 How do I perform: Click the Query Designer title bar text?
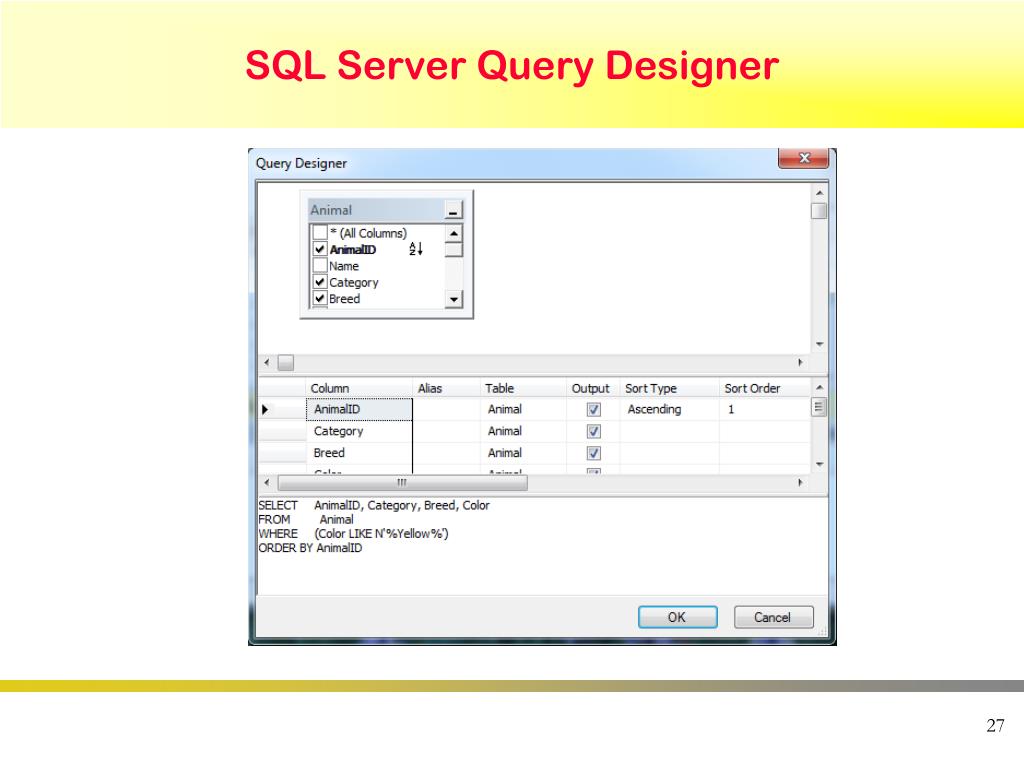(x=301, y=163)
